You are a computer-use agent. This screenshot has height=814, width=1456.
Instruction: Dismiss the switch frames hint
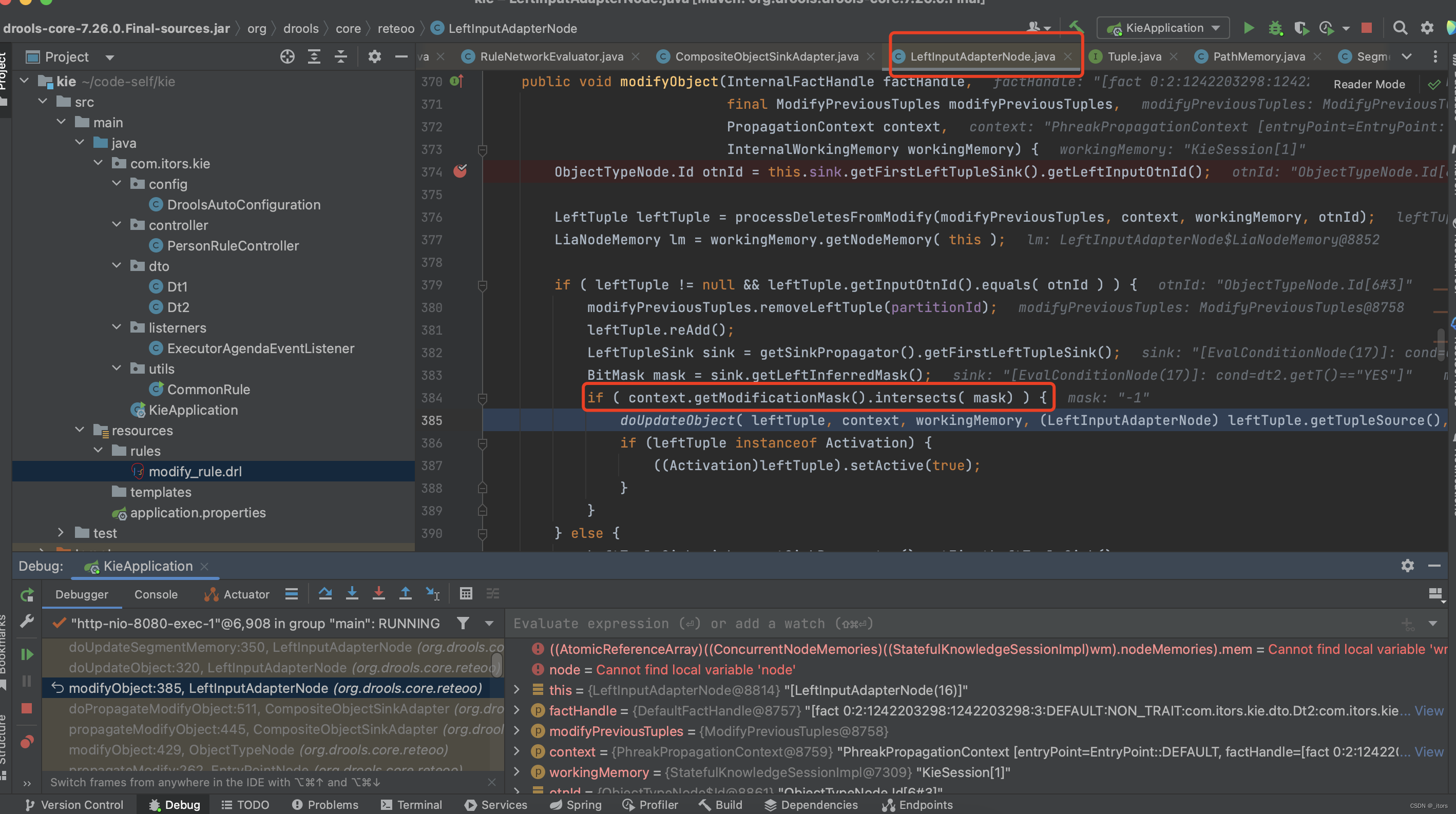(492, 782)
